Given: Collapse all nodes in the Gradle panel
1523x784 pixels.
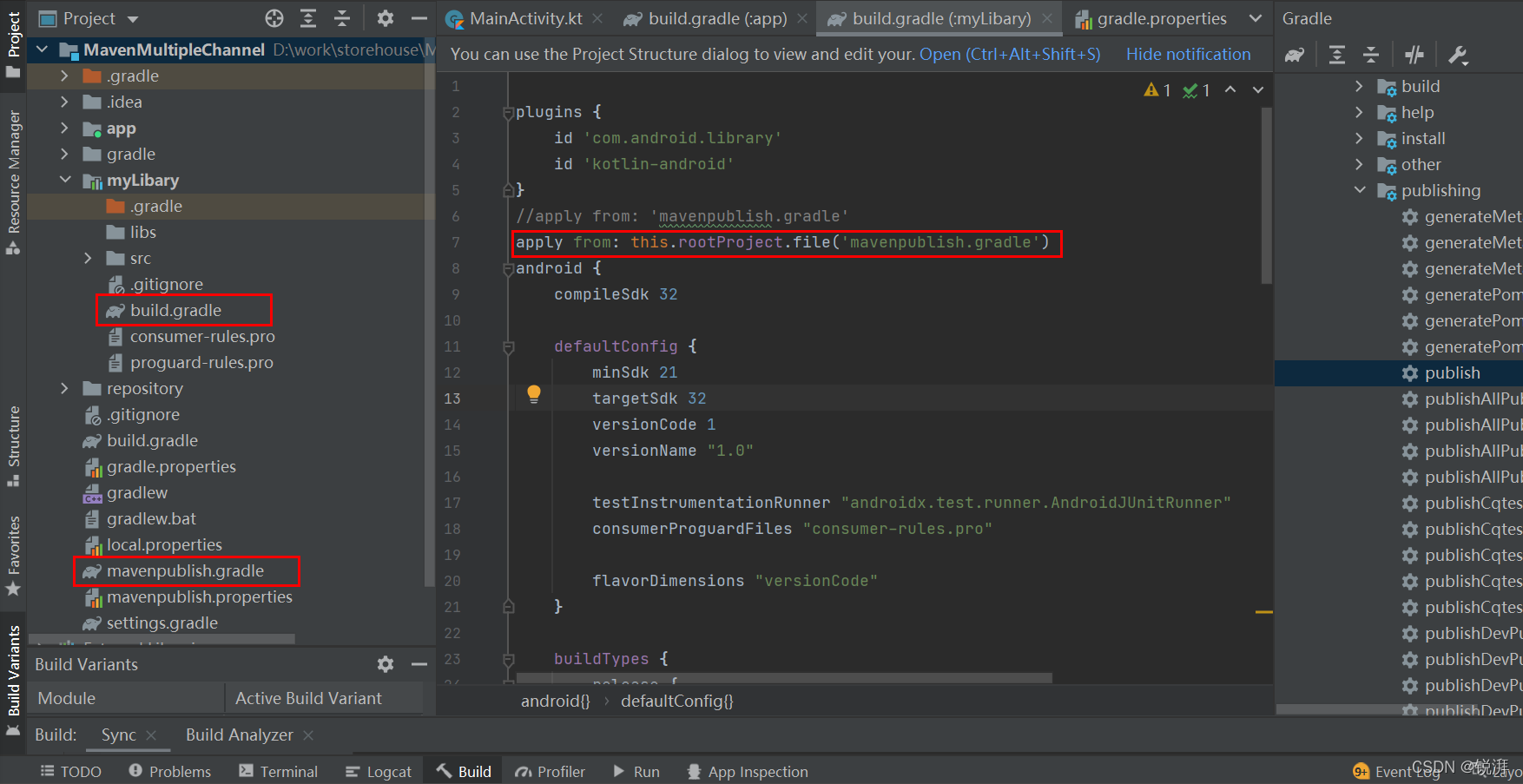Looking at the screenshot, I should point(1371,54).
